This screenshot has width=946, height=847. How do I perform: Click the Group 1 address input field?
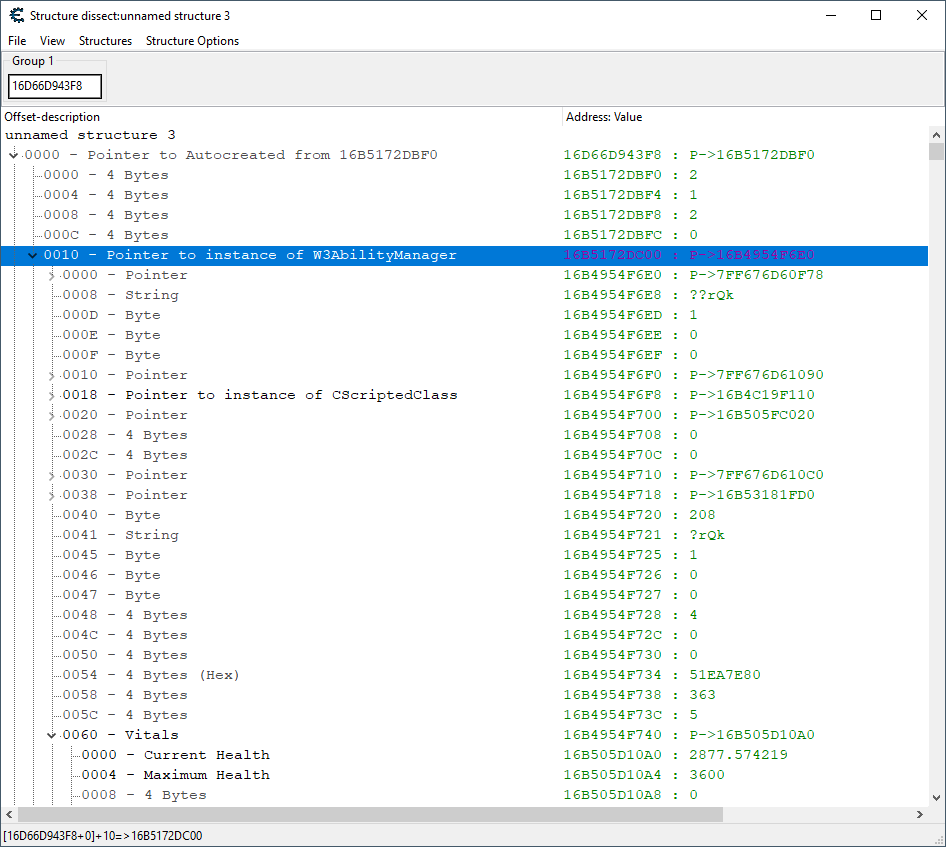[55, 87]
